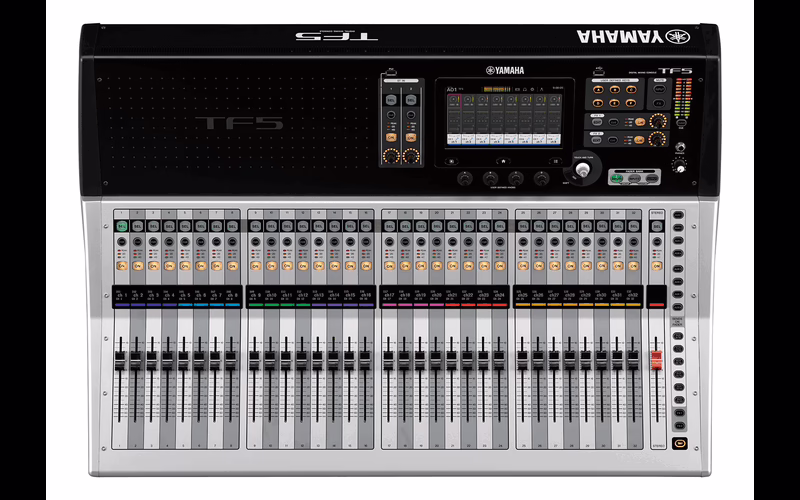Select channel 17 using its SEL key
800x500 pixels.
390,226
